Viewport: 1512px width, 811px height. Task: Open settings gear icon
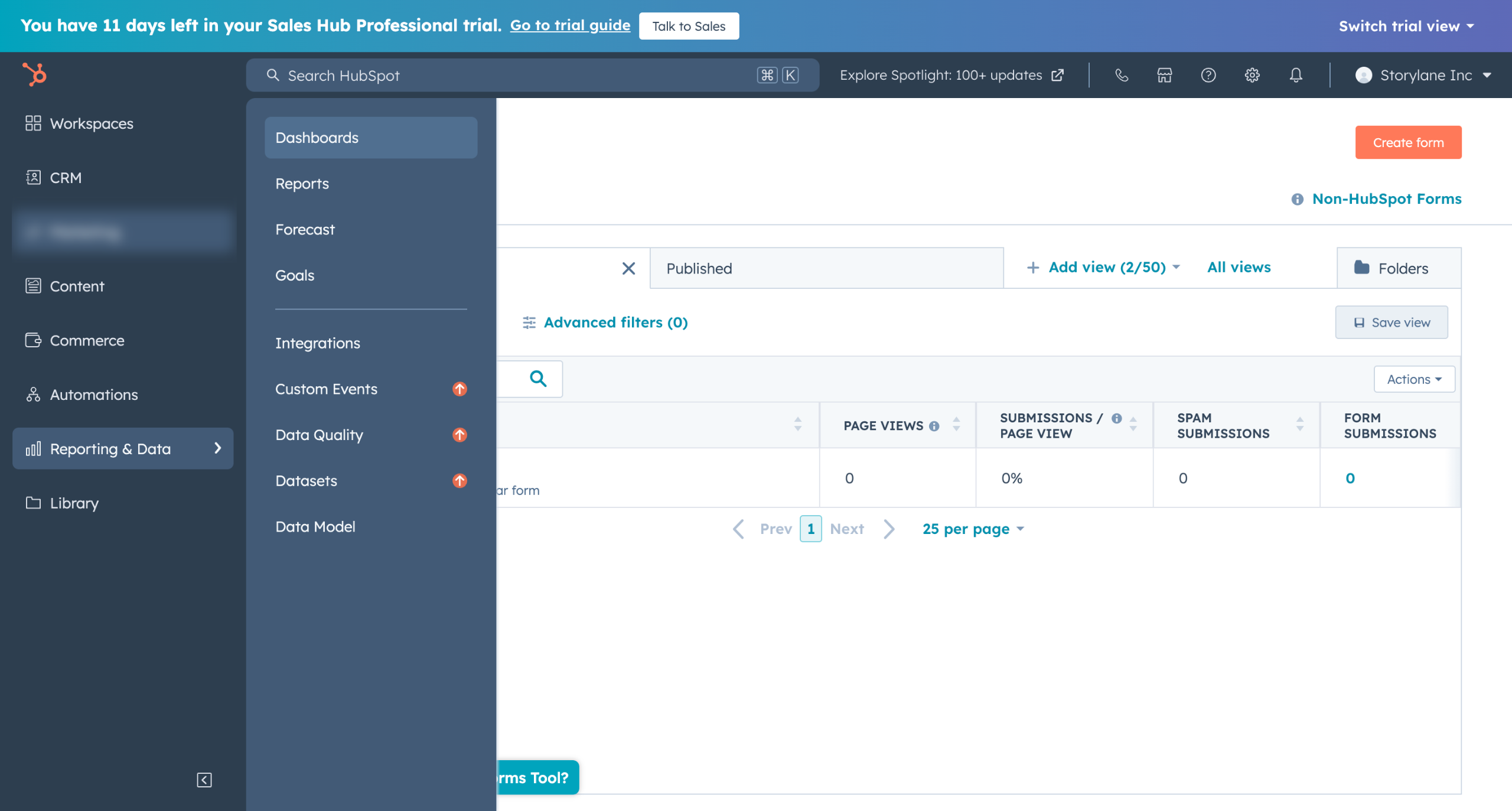pos(1252,75)
